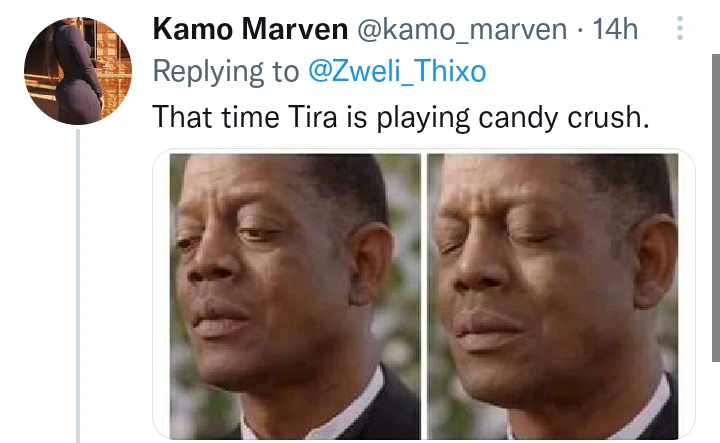
Task: Click the Kamo Marven display name
Action: click(250, 29)
